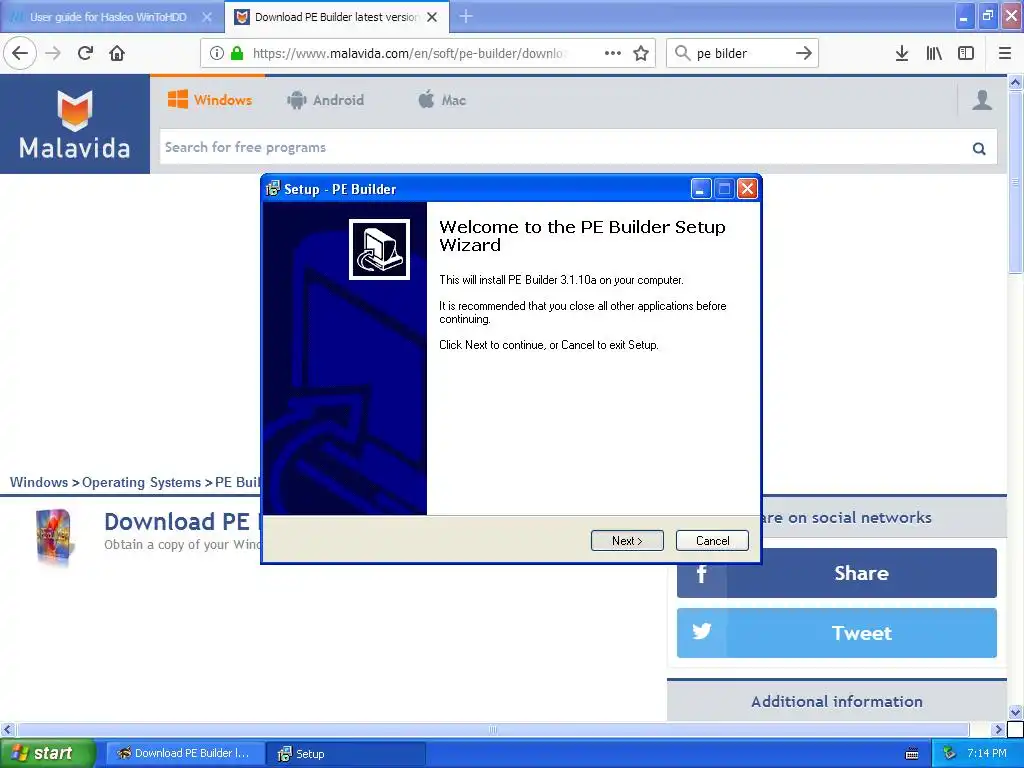Click the Setup wizard computer icon
This screenshot has height=768, width=1024.
click(x=379, y=249)
